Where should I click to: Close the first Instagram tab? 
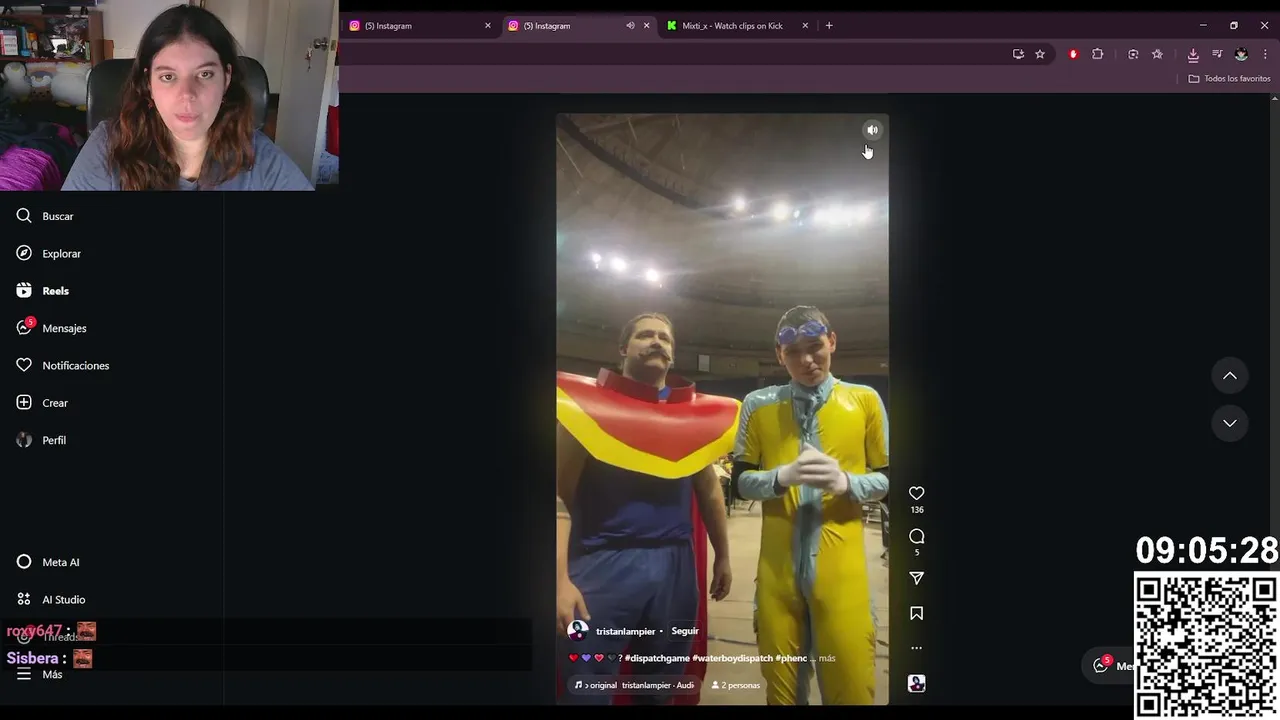[488, 26]
